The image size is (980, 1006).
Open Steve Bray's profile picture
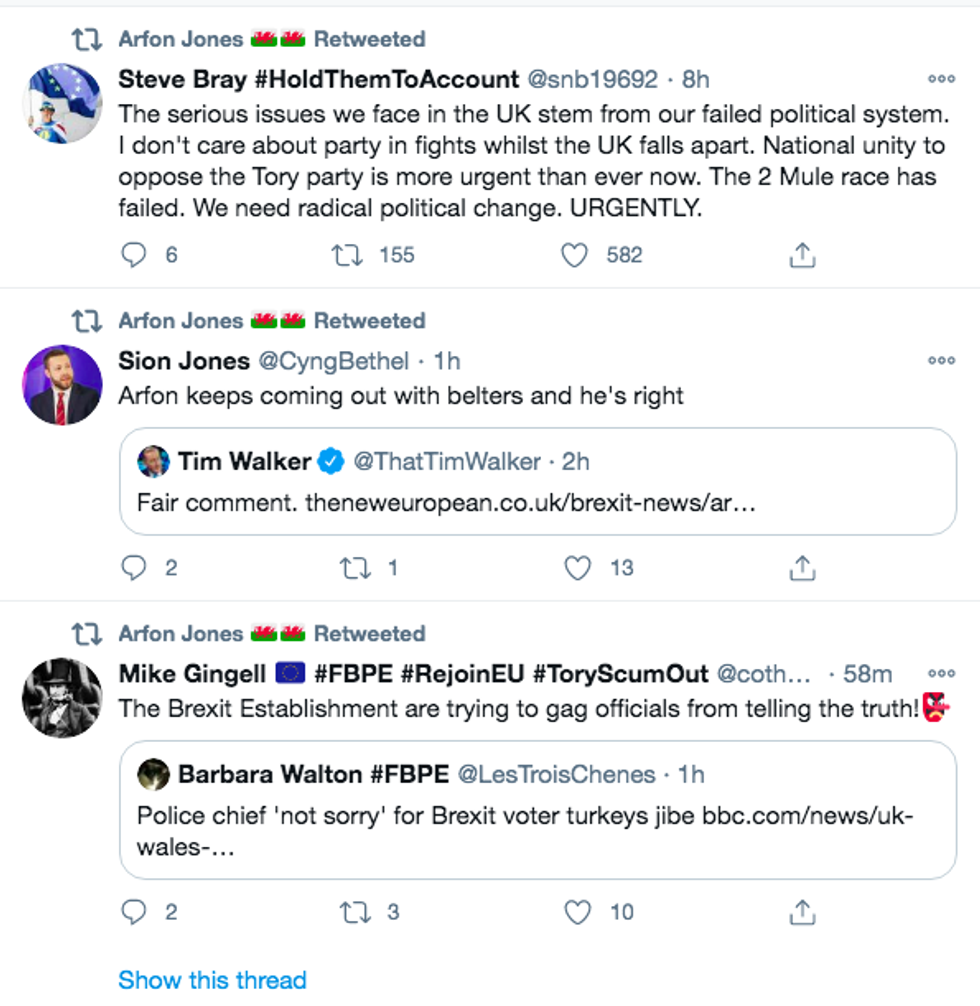62,103
